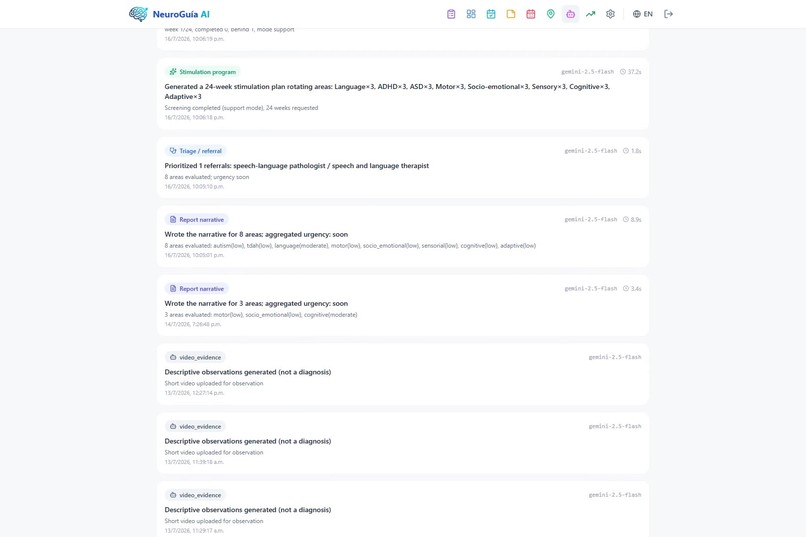
Task: Click timestamp 14/7/2026, 7:26:48 p.m.
Action: point(193,324)
